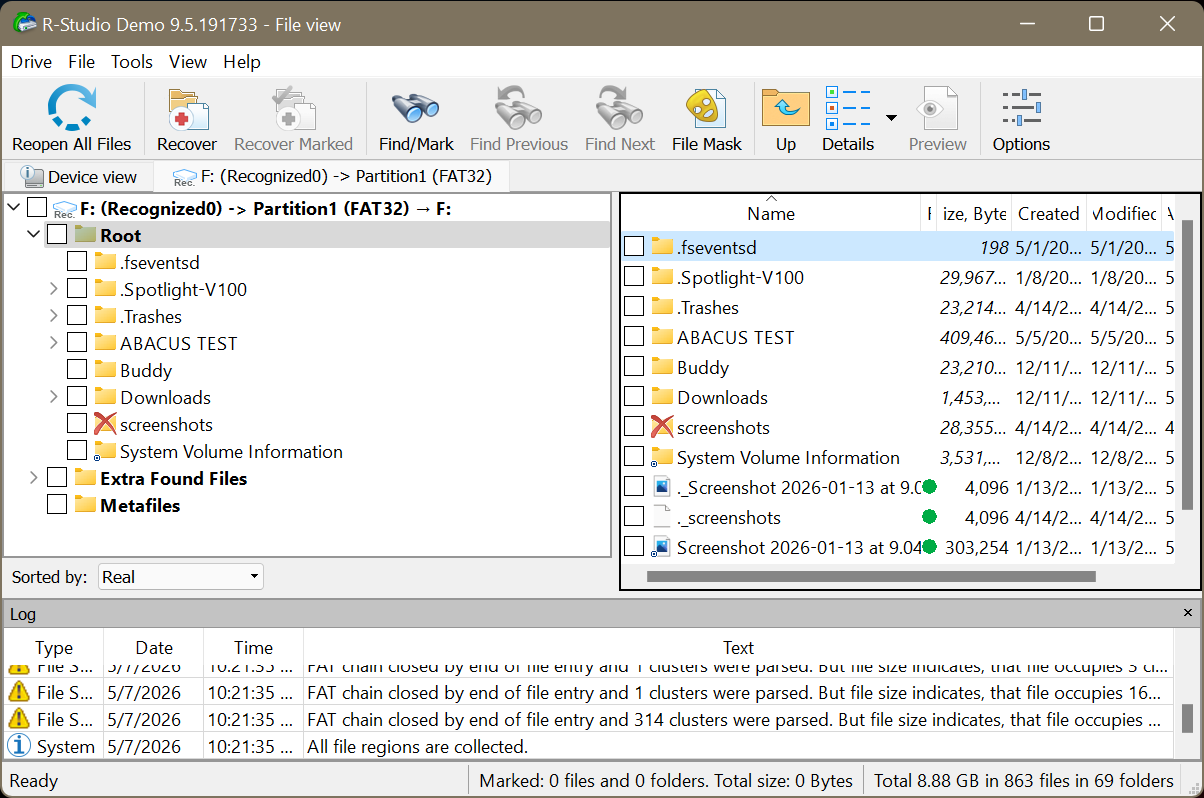The image size is (1204, 798).
Task: Select the System Volume Information tree item
Action: point(231,451)
